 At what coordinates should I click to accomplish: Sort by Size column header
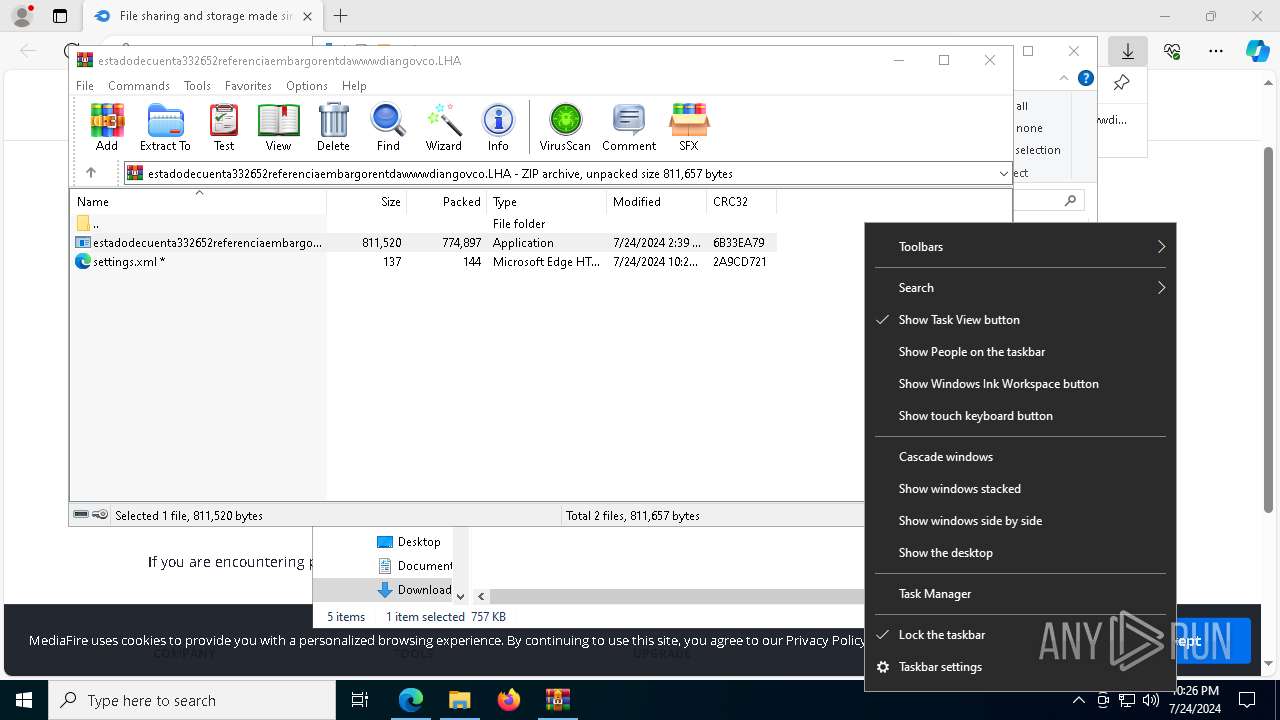point(366,202)
